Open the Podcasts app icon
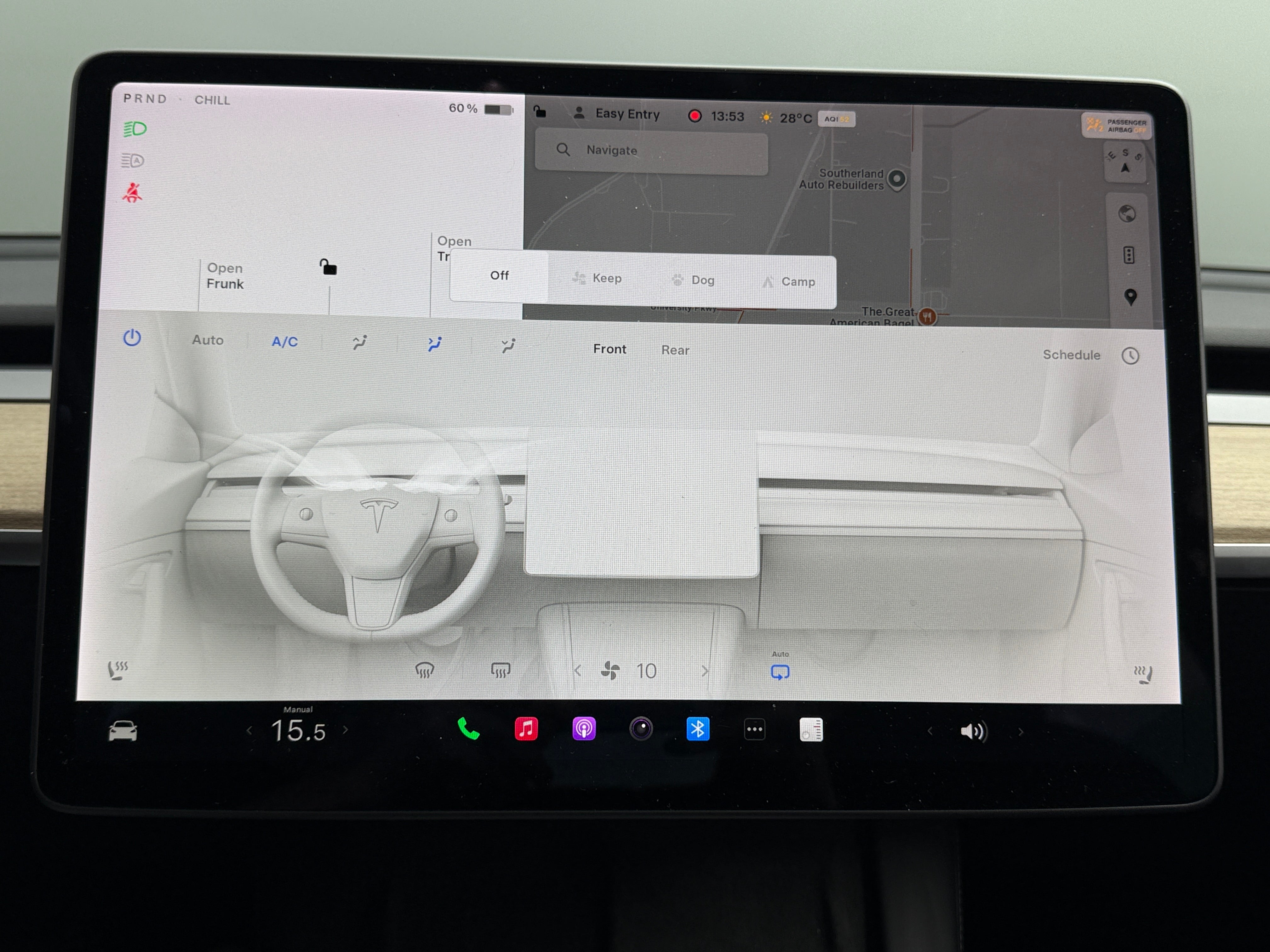 point(584,729)
